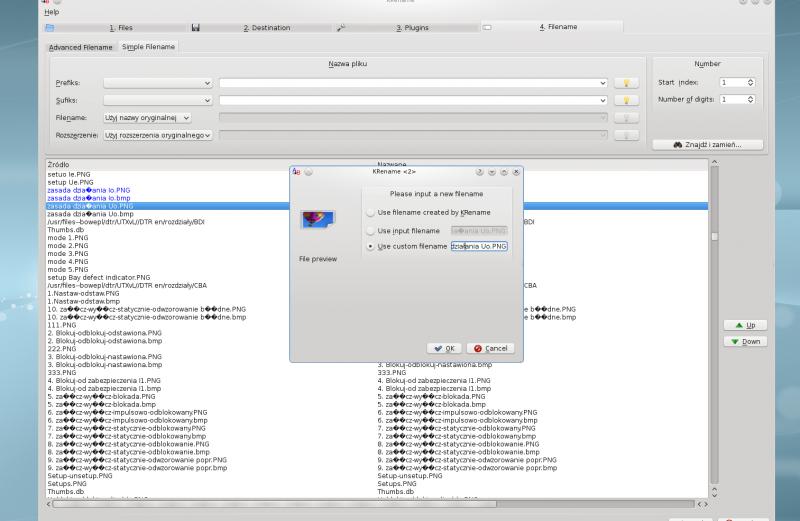This screenshot has height=521, width=800.
Task: Click the lightbulb icon beside the Prefiks field
Action: click(x=626, y=83)
